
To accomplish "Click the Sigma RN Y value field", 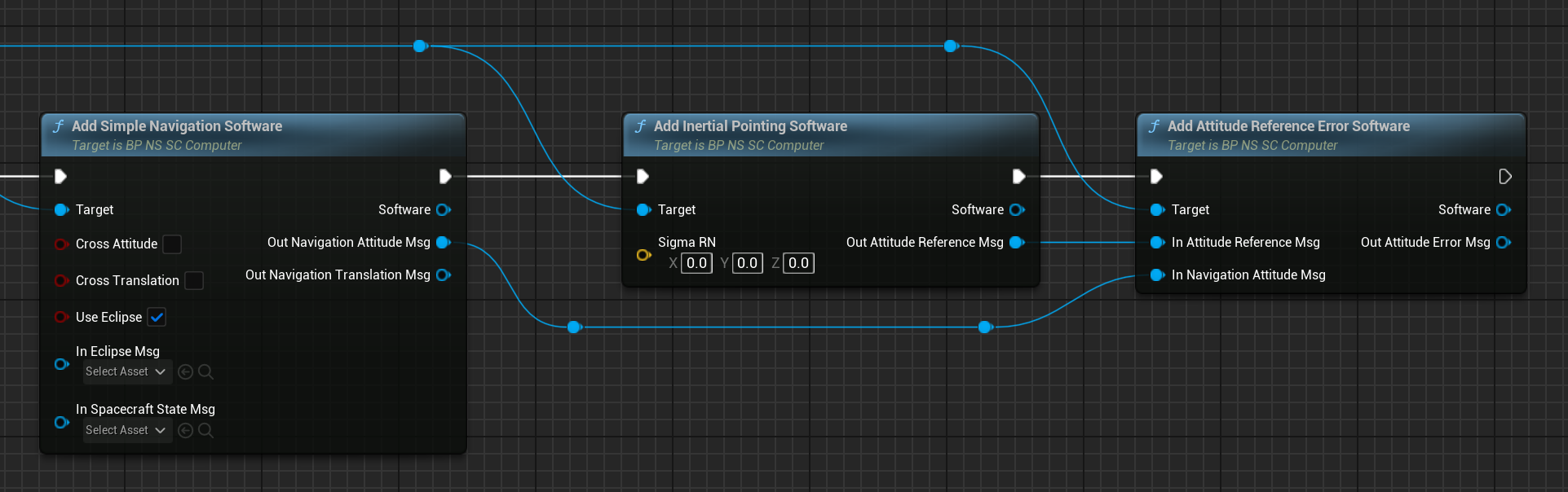I will [x=747, y=263].
